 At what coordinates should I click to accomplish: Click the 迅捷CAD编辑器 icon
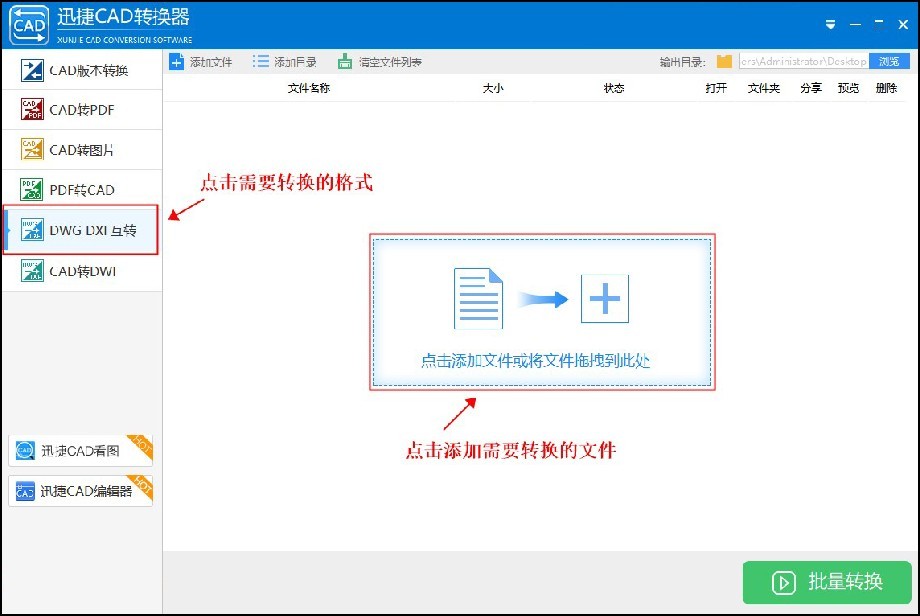25,491
